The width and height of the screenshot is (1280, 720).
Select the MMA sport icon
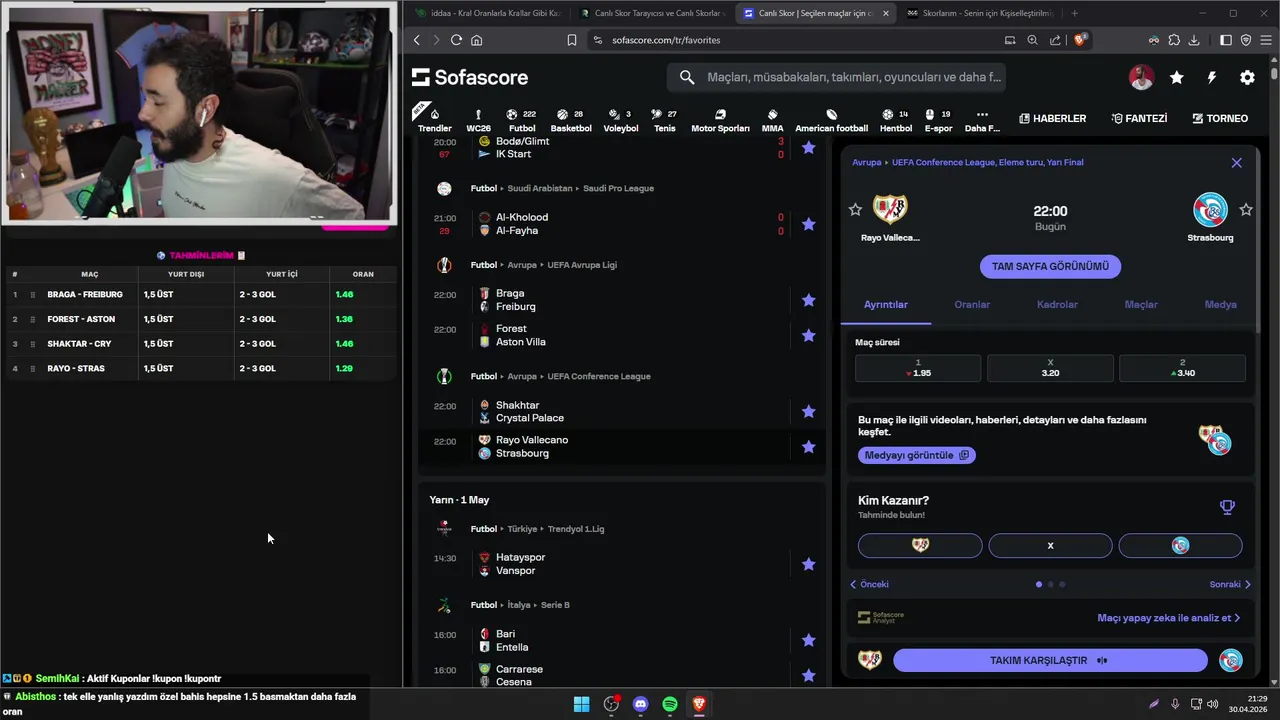[x=772, y=118]
